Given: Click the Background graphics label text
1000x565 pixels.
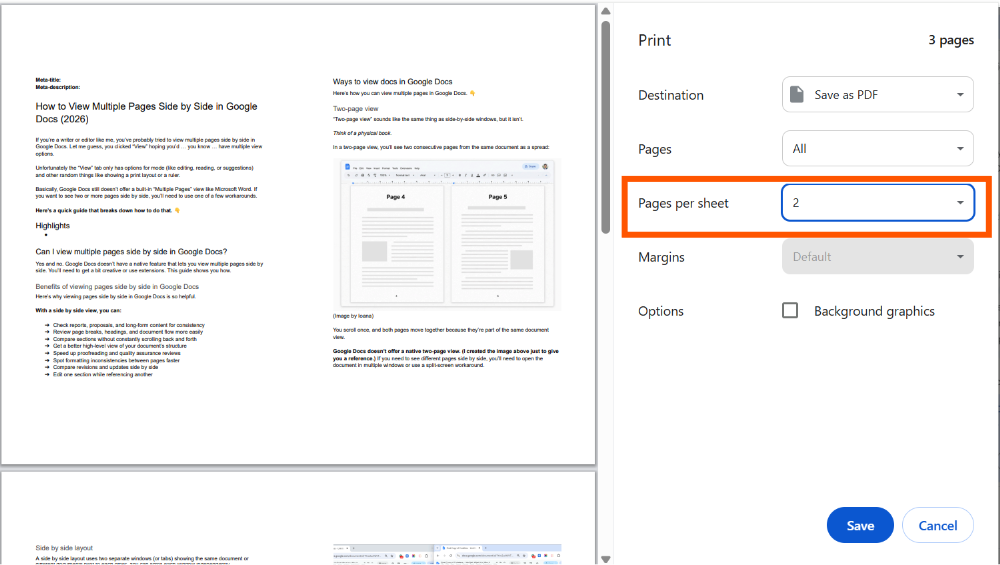Looking at the screenshot, I should pyautogui.click(x=874, y=311).
